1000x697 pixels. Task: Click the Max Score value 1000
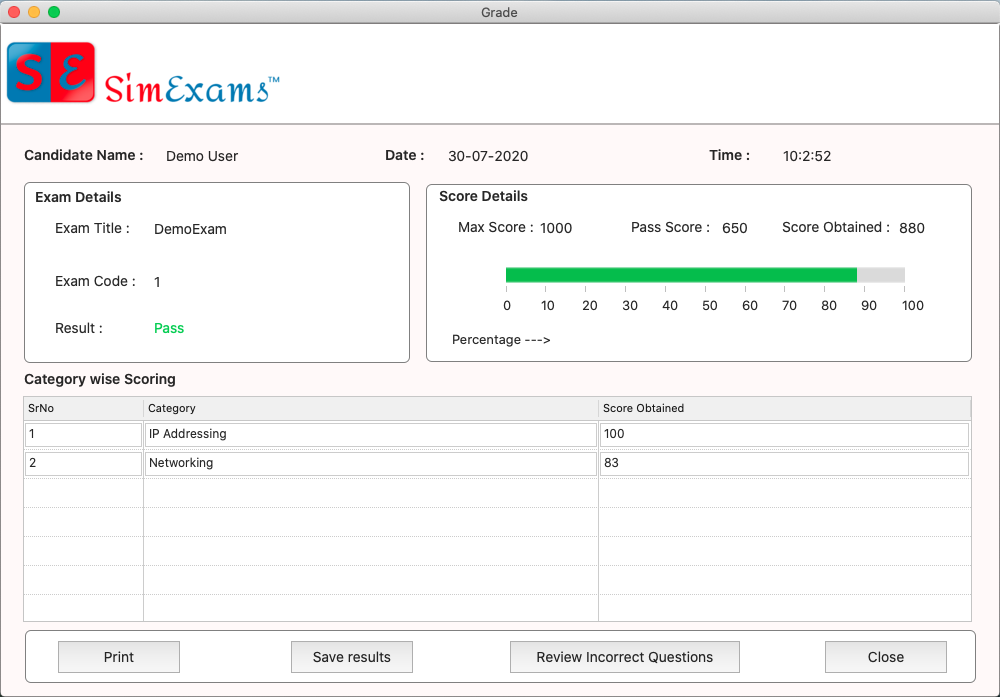(x=556, y=228)
